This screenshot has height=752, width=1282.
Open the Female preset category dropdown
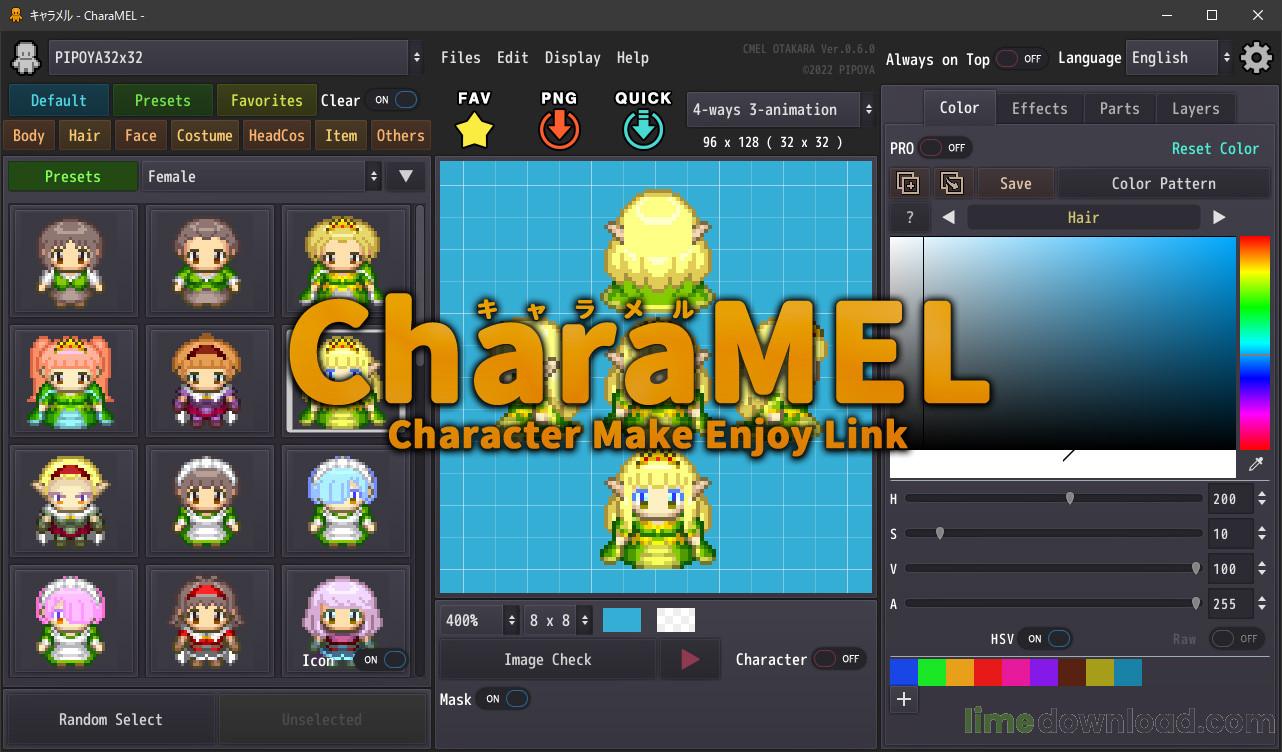tap(261, 176)
